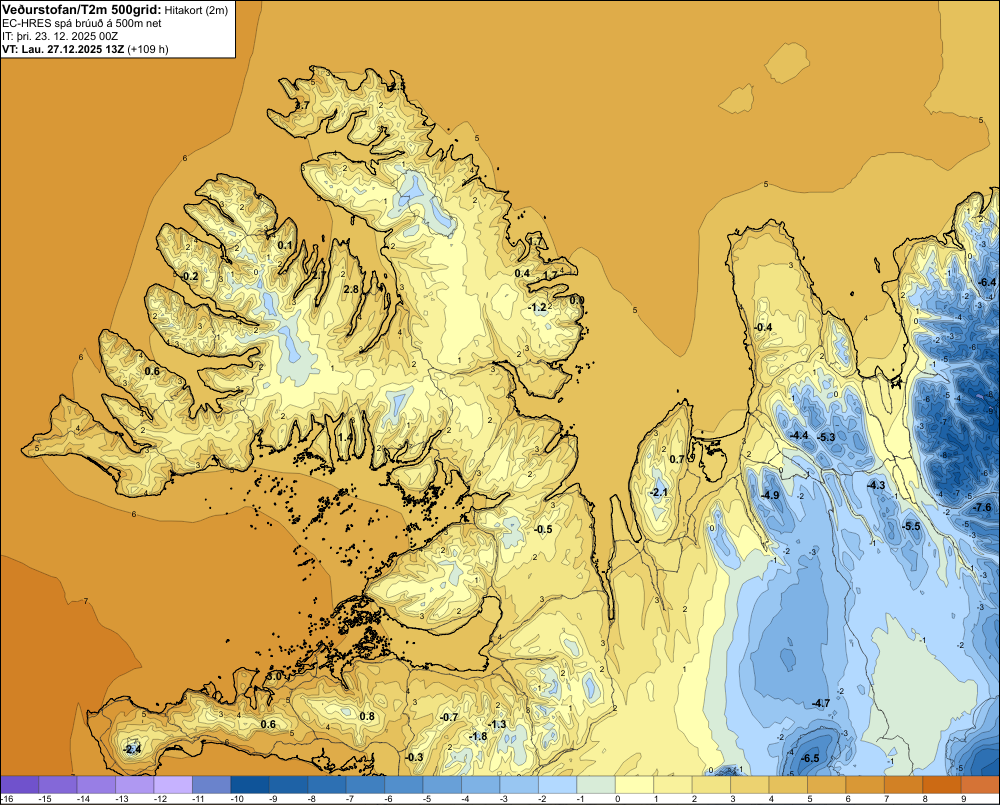Click the bold '0.7' temperature value on the map
The height and width of the screenshot is (805, 1000).
click(677, 459)
